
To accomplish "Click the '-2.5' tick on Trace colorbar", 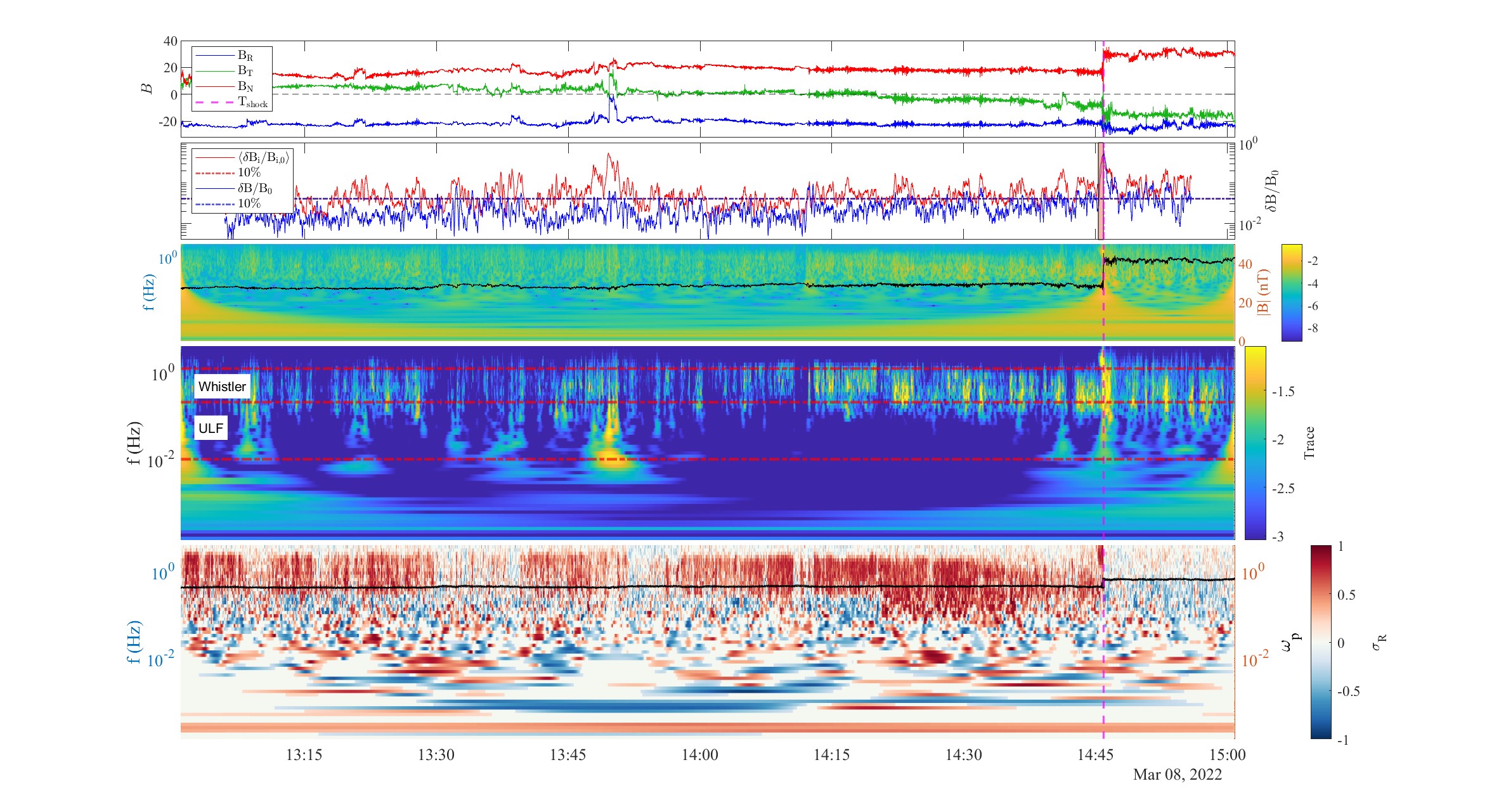I will coord(1283,489).
